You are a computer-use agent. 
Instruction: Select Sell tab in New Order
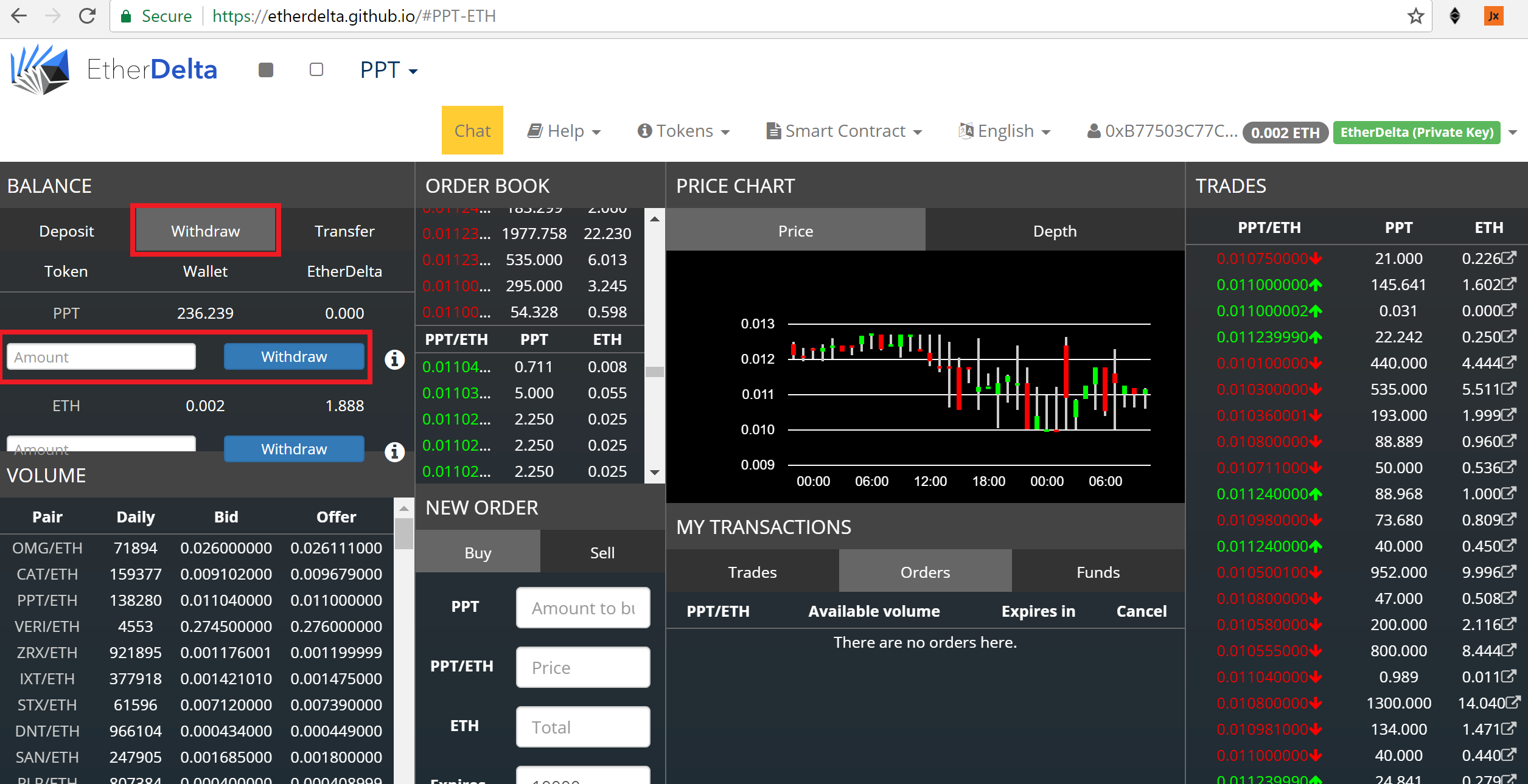click(602, 552)
